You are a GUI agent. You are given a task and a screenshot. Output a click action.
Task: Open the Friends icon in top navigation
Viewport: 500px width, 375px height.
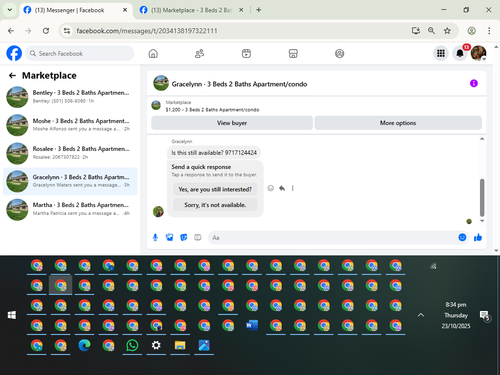[x=199, y=53]
